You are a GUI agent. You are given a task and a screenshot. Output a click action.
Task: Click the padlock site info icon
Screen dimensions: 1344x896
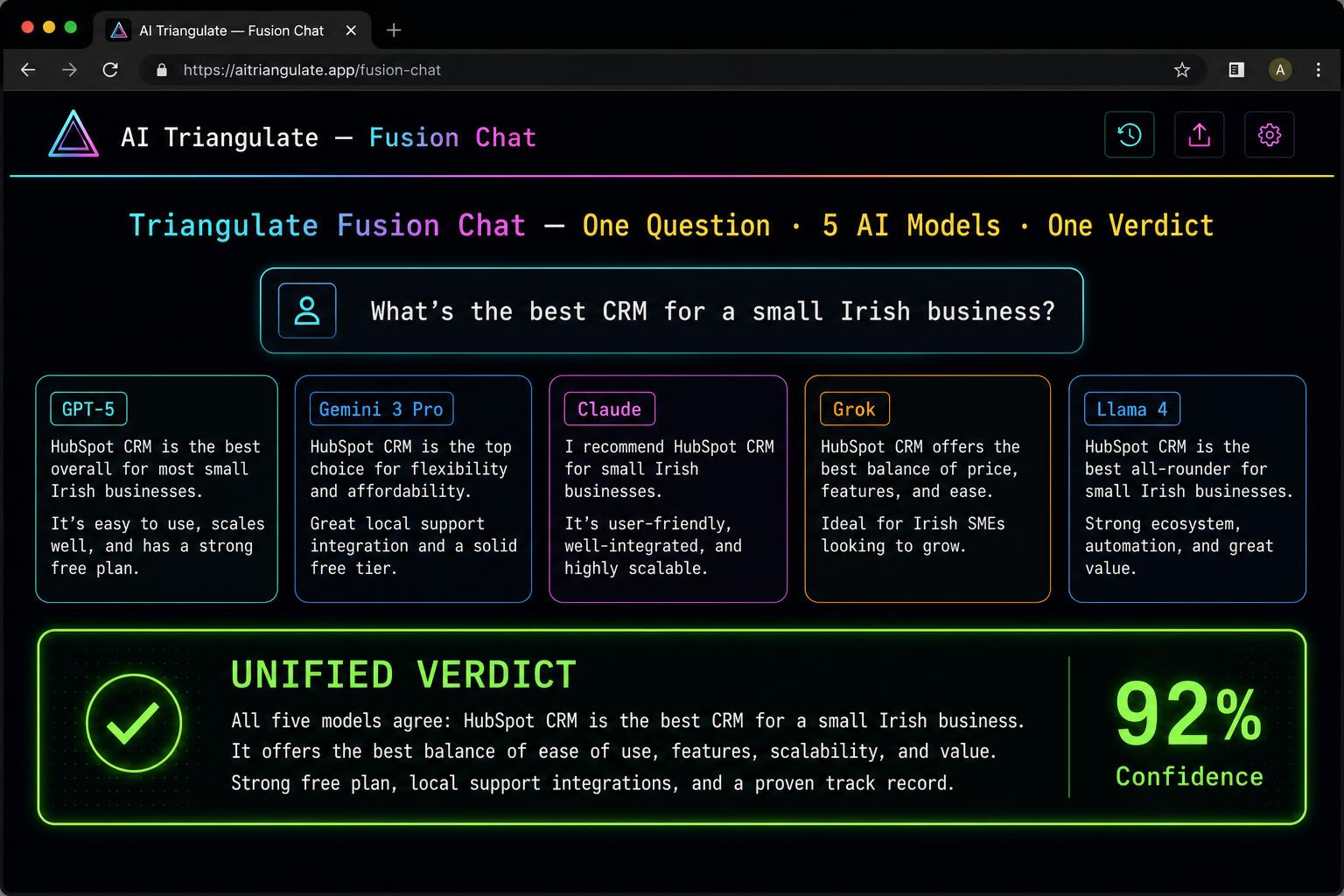(161, 70)
